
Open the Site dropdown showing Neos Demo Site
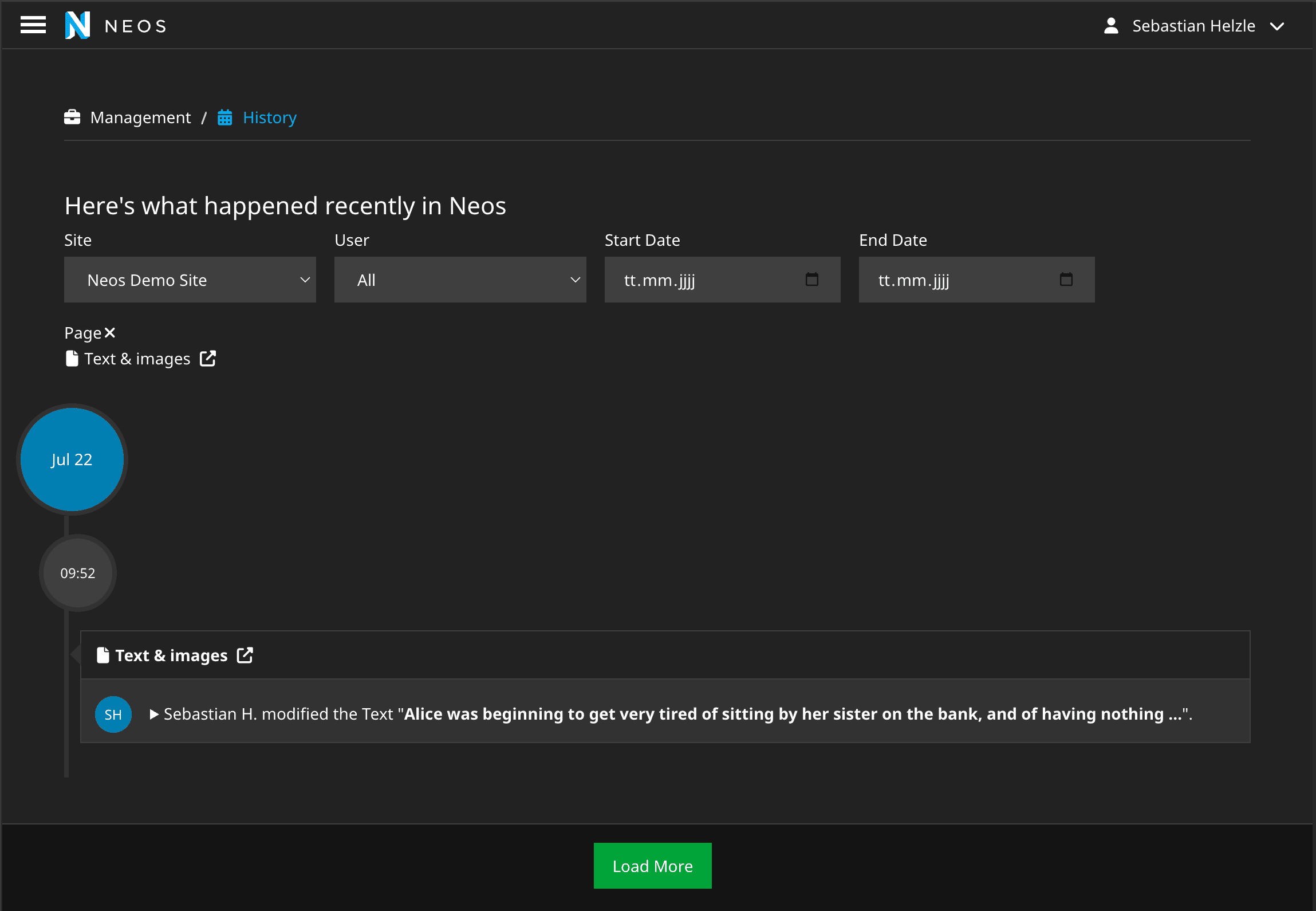190,280
